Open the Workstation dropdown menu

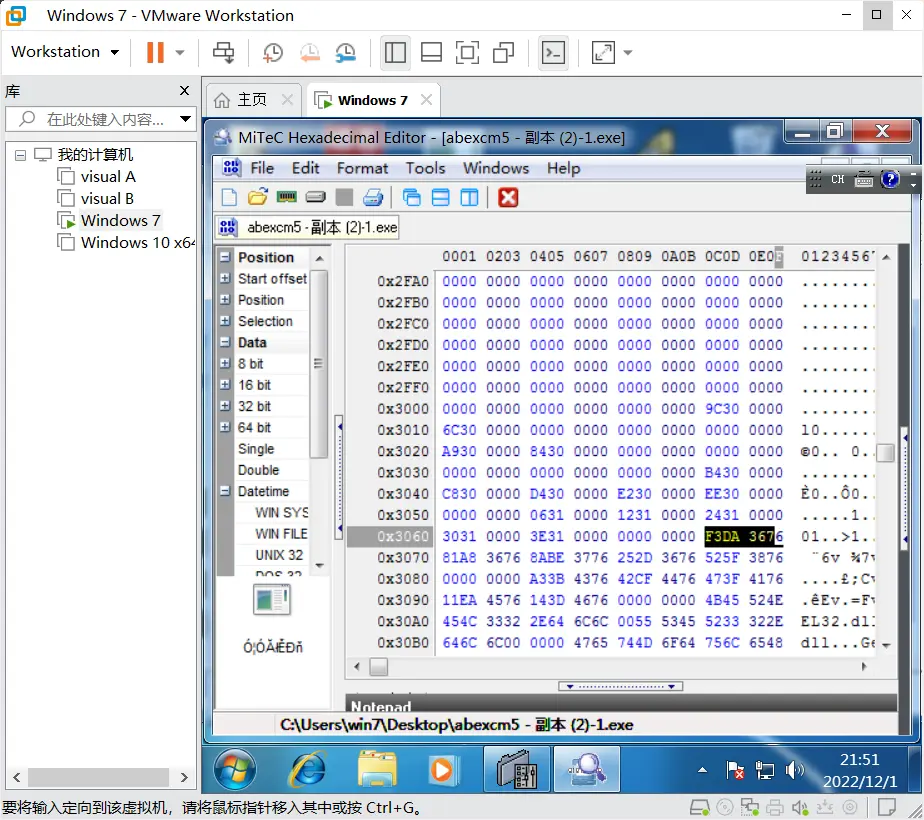pos(65,52)
